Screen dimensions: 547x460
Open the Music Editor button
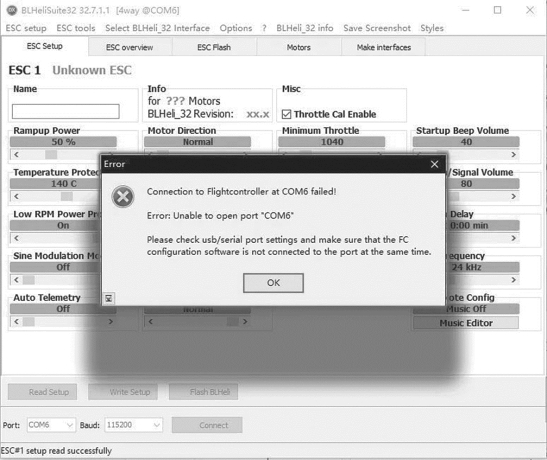[x=466, y=323]
